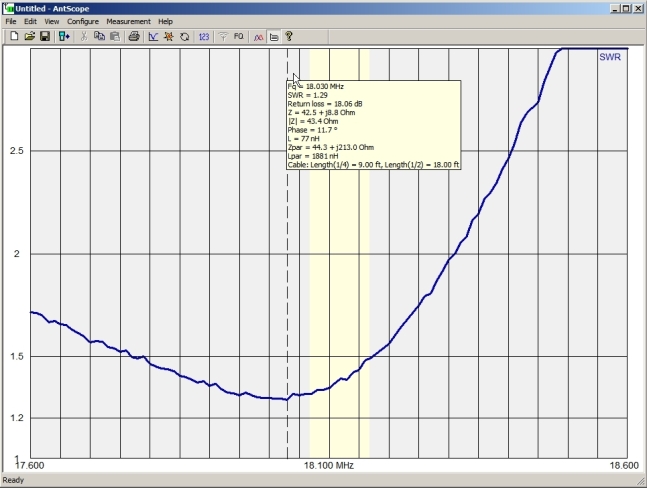Screen dimensions: 647x488
Task: Click the 'Return loss = 18.06 dB' line
Action: pos(325,104)
